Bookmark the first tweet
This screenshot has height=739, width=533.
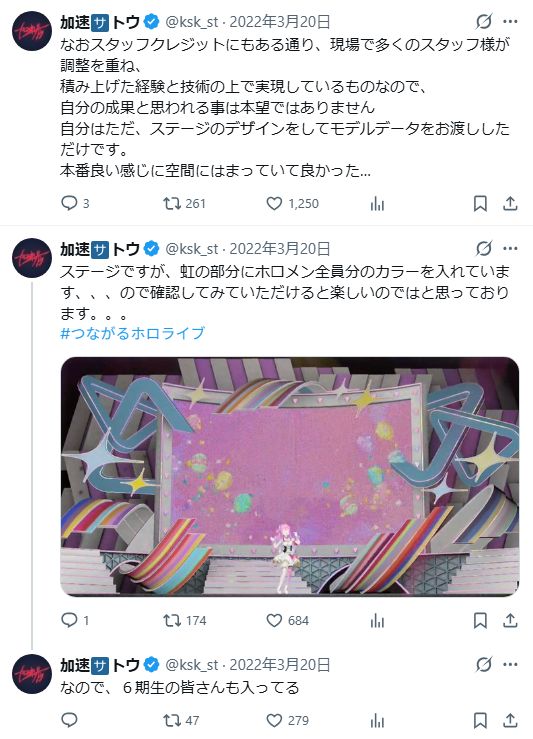coord(480,204)
